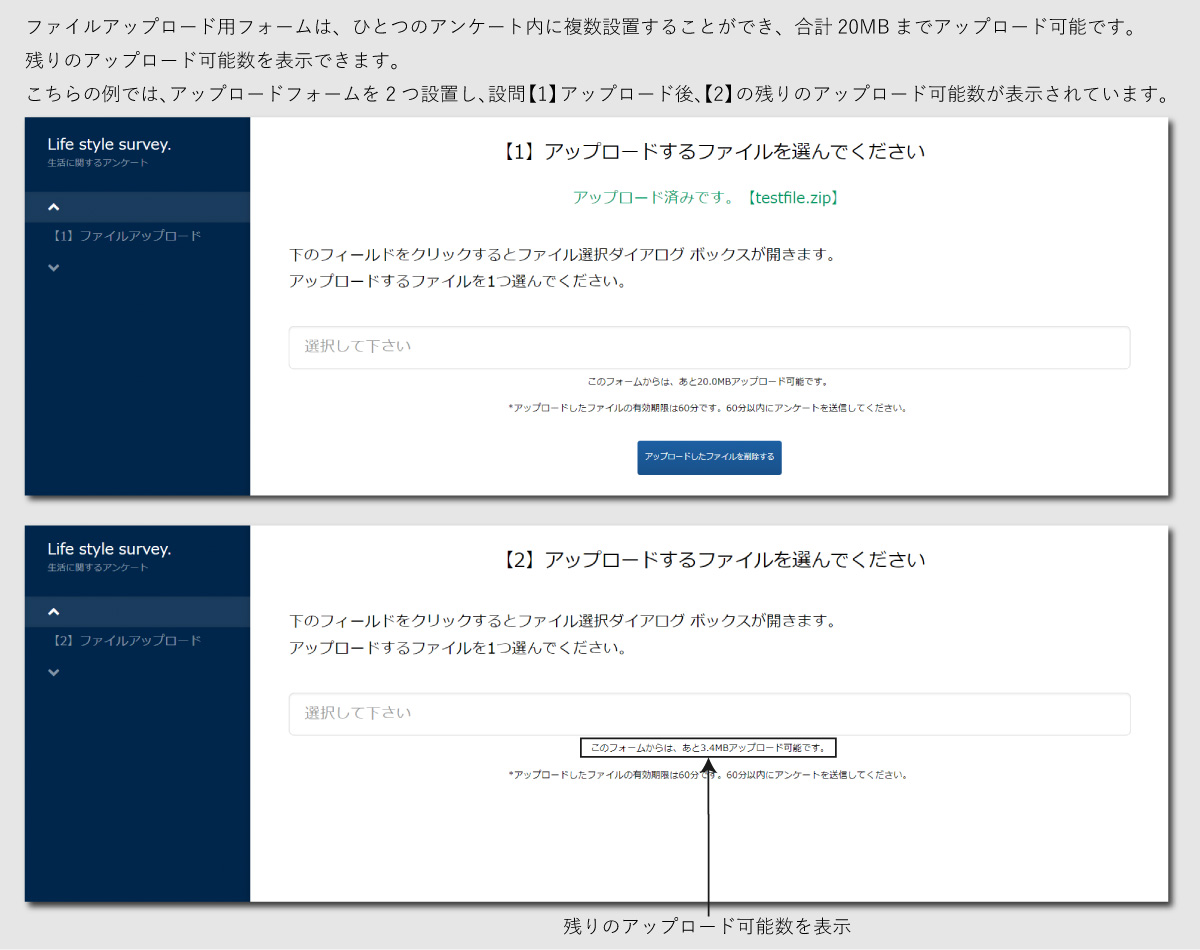Select the 【1】ファイルアップロード sidebar item
The image size is (1200, 950).
coord(125,236)
